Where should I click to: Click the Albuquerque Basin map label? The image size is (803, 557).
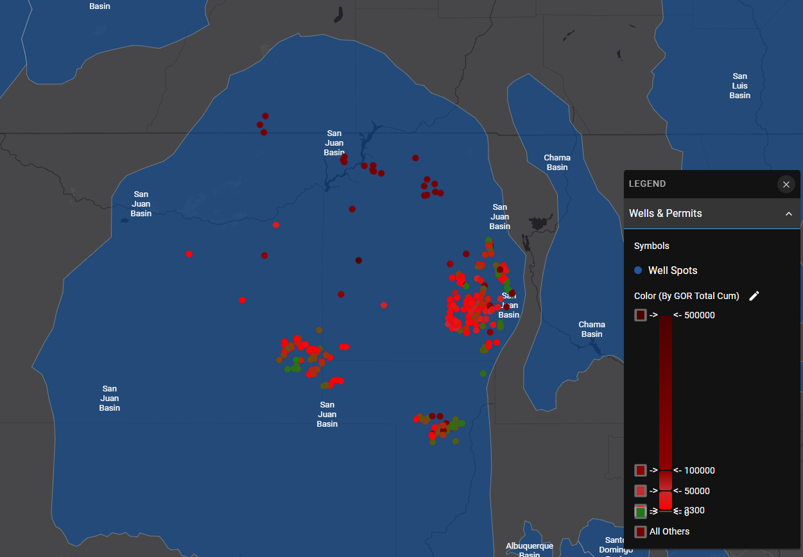529,550
